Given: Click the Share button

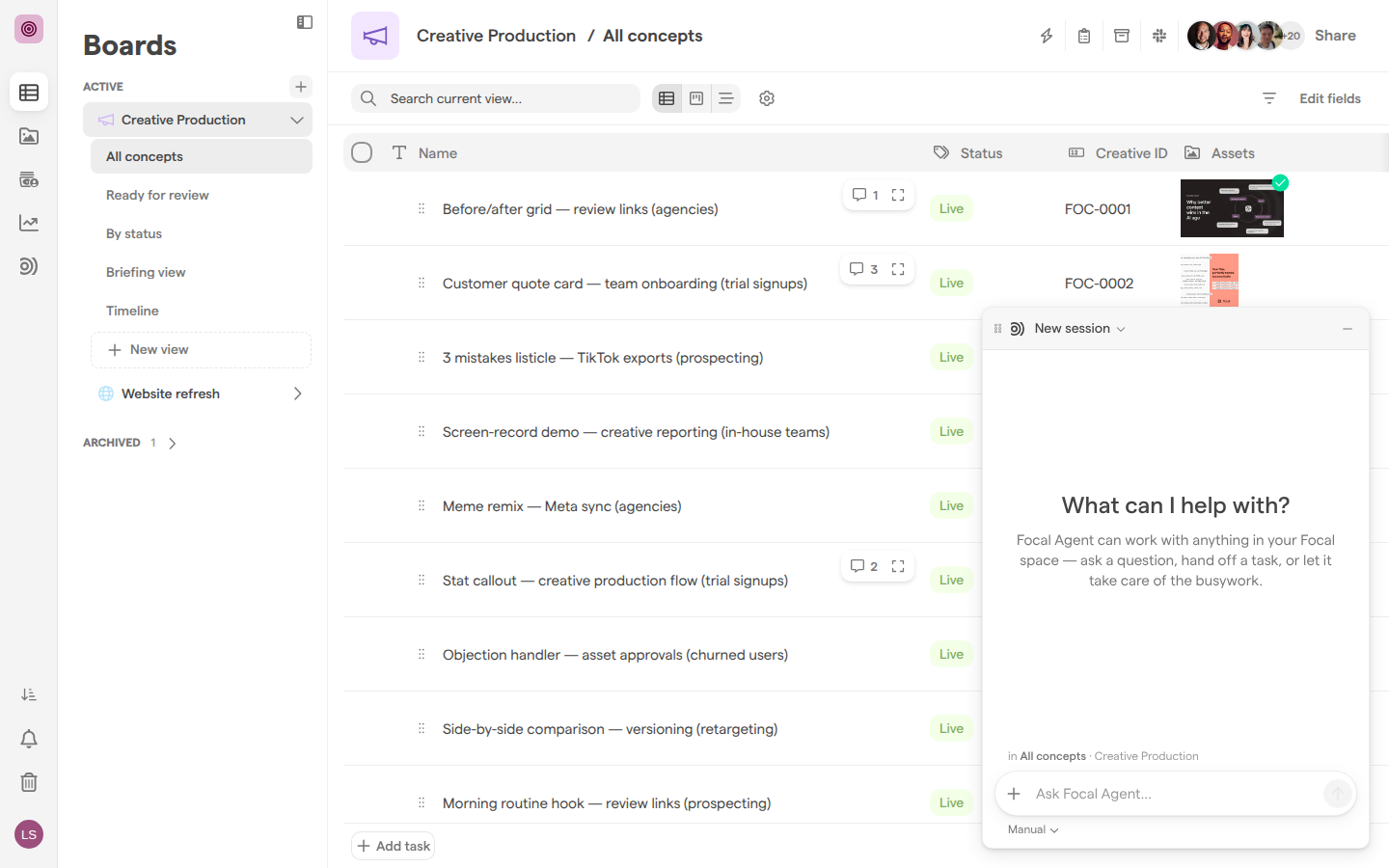Looking at the screenshot, I should [x=1335, y=36].
